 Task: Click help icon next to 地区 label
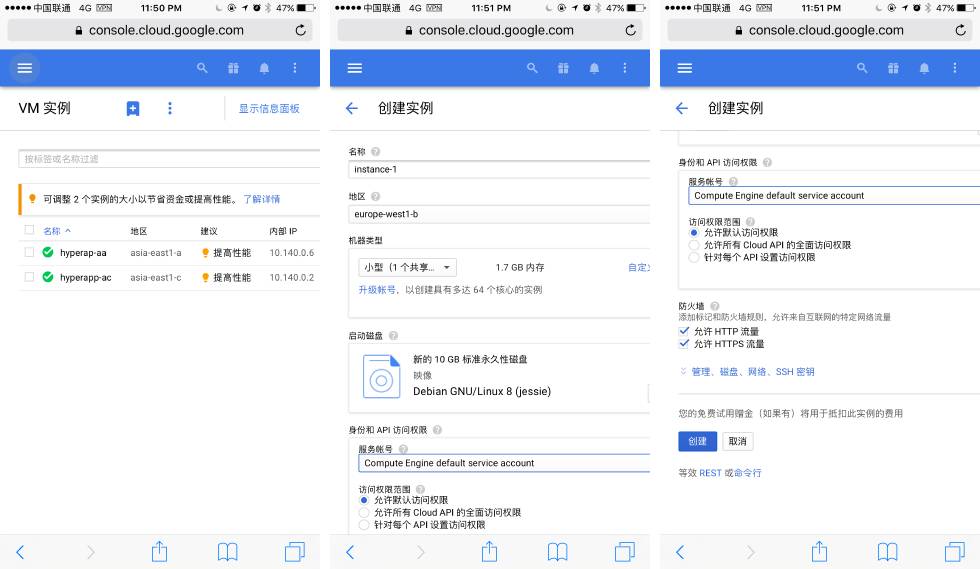376,196
